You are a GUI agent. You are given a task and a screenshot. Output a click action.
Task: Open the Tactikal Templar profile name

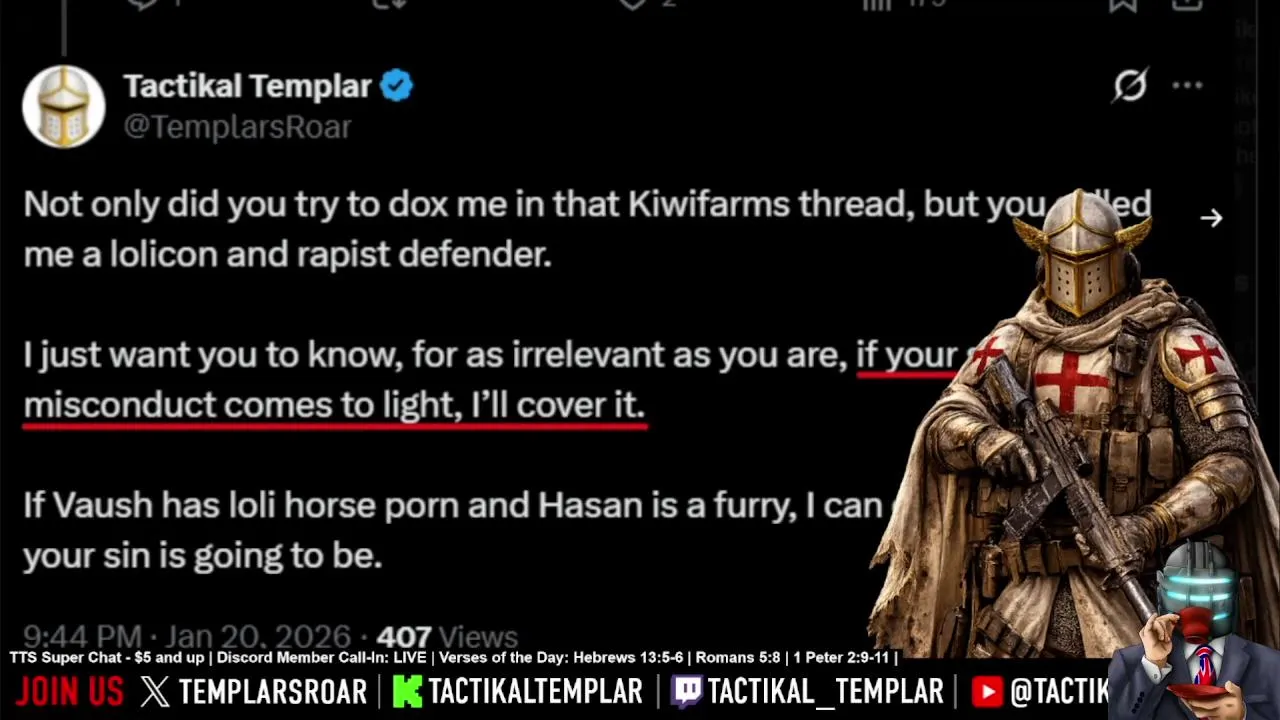[247, 86]
